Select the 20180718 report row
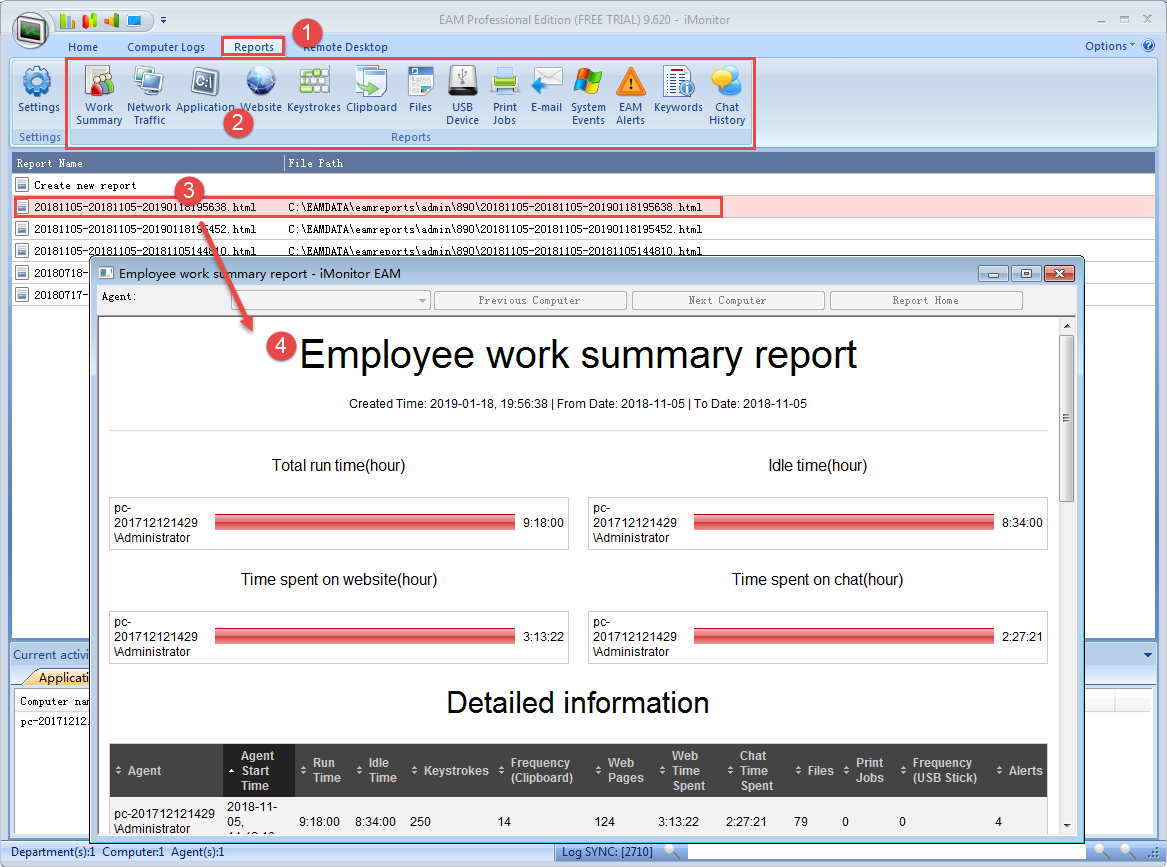This screenshot has width=1167, height=867. (x=51, y=273)
